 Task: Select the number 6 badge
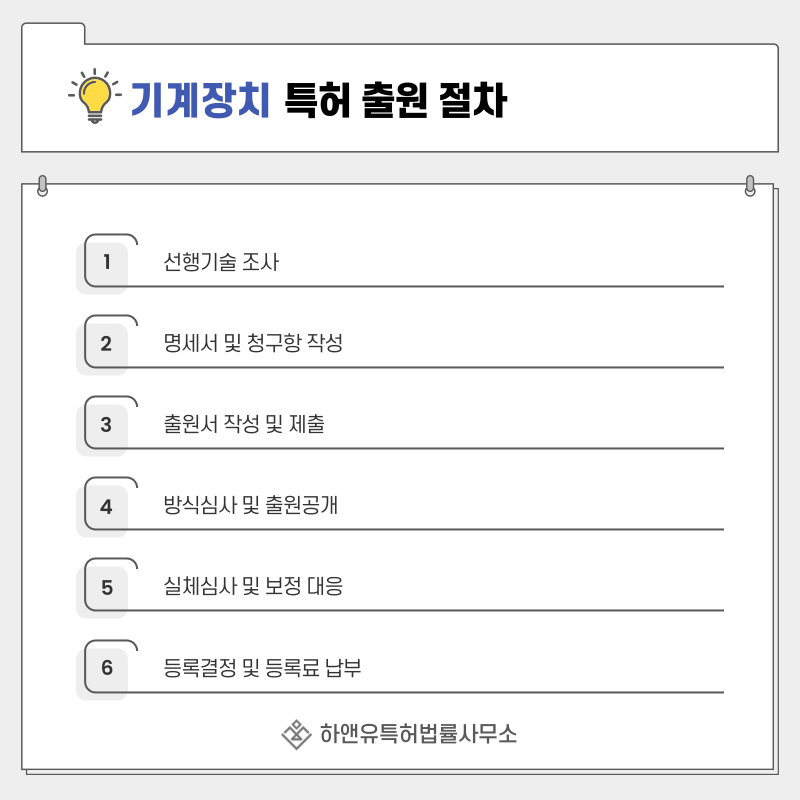point(106,668)
